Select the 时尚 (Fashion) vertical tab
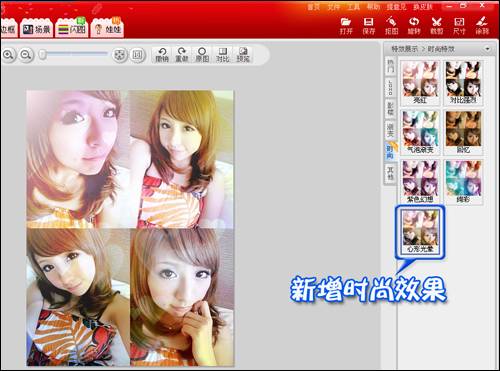The height and width of the screenshot is (371, 500). (x=390, y=151)
